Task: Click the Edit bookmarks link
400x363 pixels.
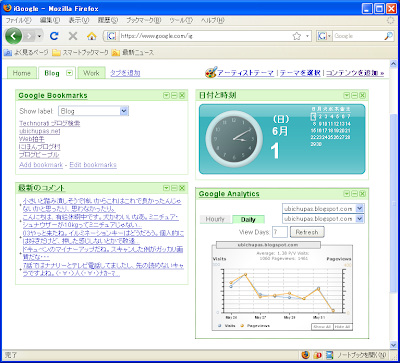Action: pyautogui.click(x=93, y=165)
